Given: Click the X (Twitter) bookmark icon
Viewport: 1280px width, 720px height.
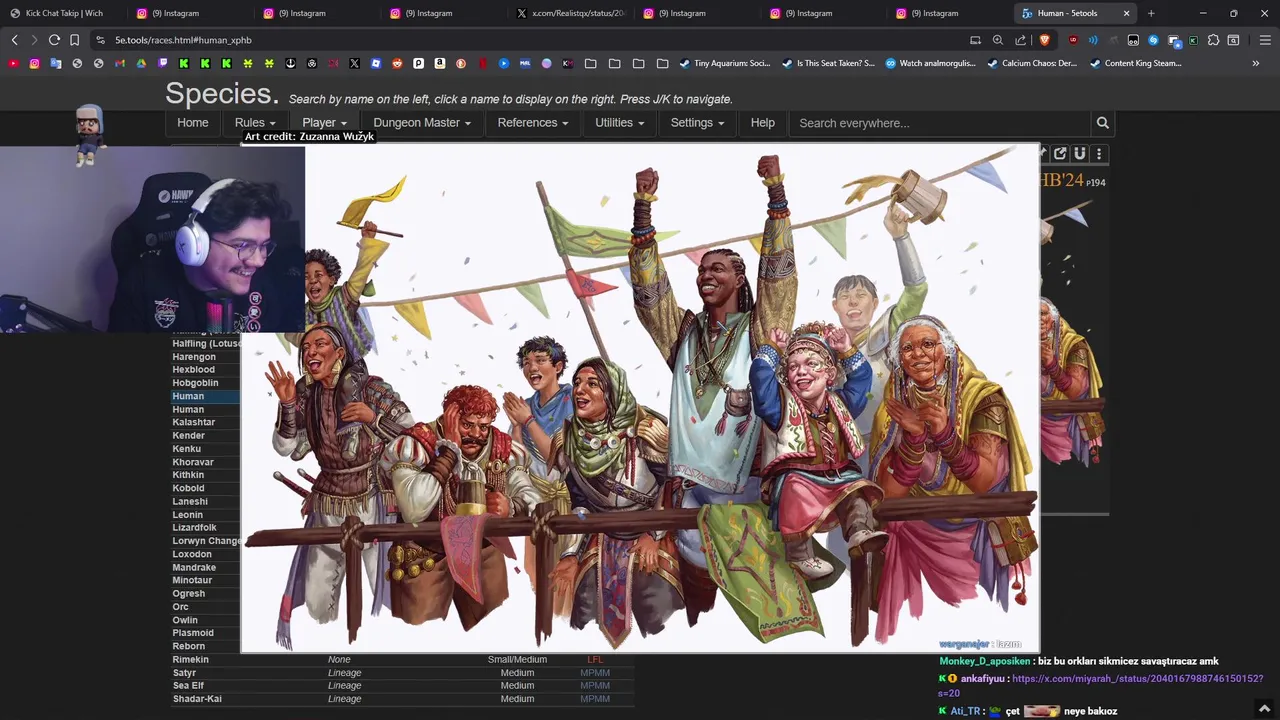Looking at the screenshot, I should pos(354,63).
